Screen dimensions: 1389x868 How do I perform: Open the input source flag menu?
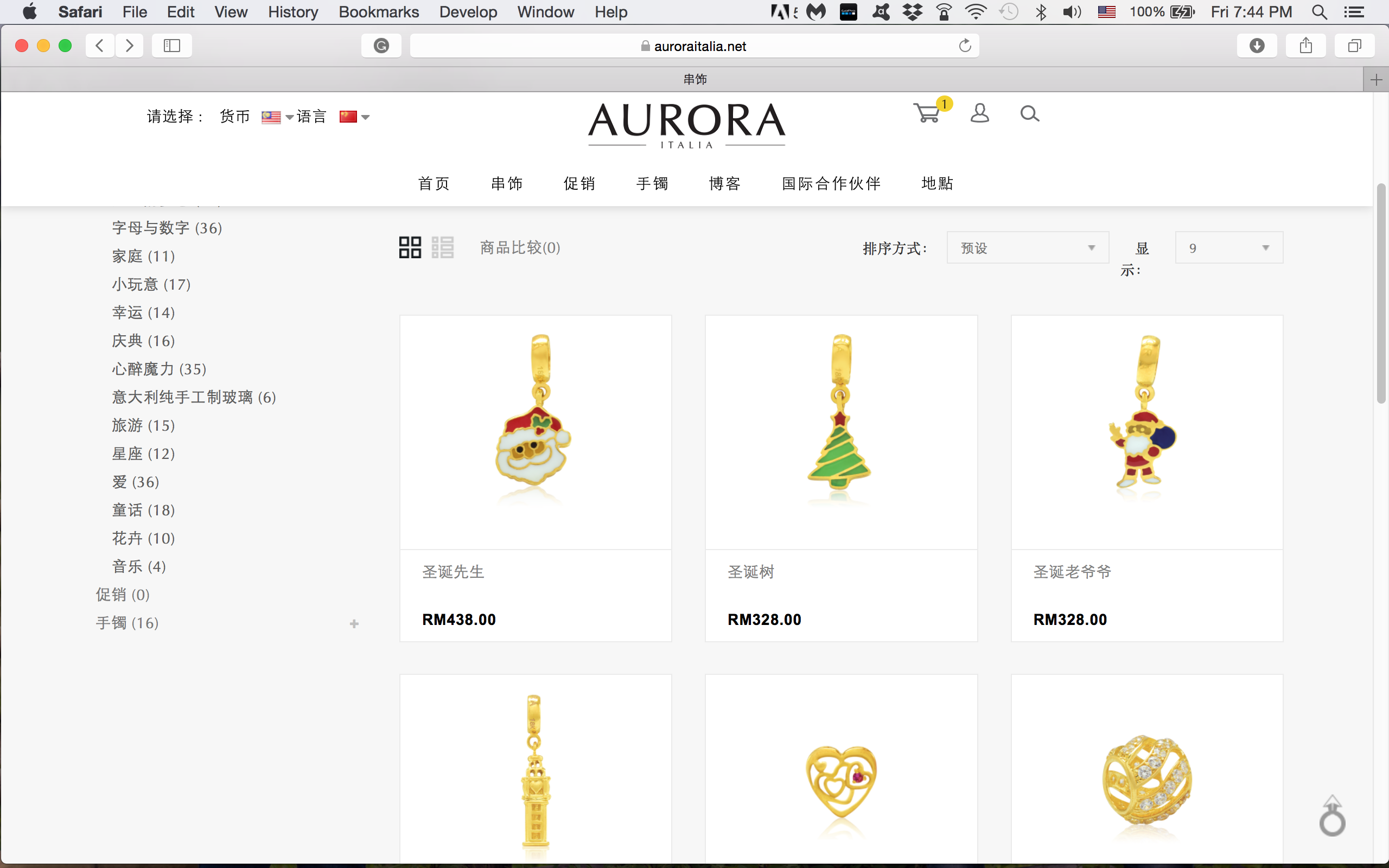[1106, 11]
